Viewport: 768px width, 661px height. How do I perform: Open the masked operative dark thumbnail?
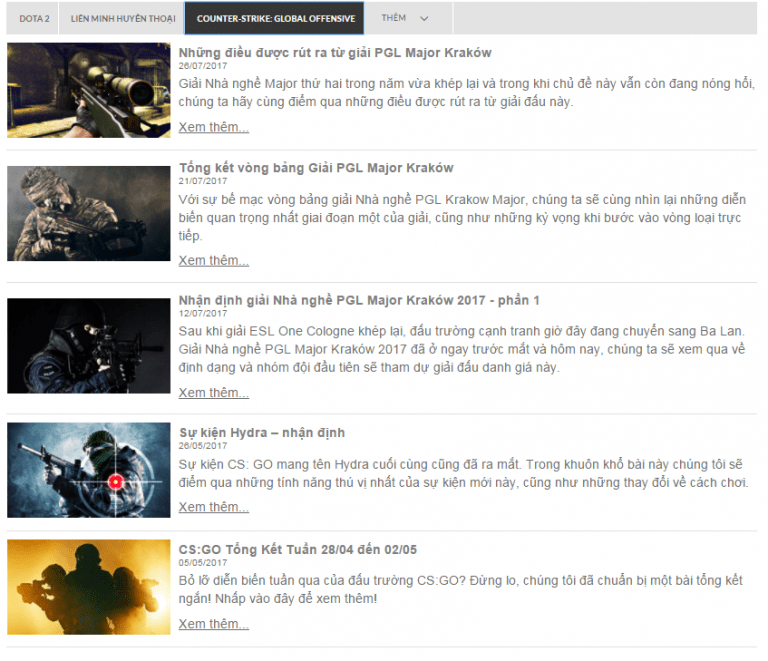coord(89,346)
